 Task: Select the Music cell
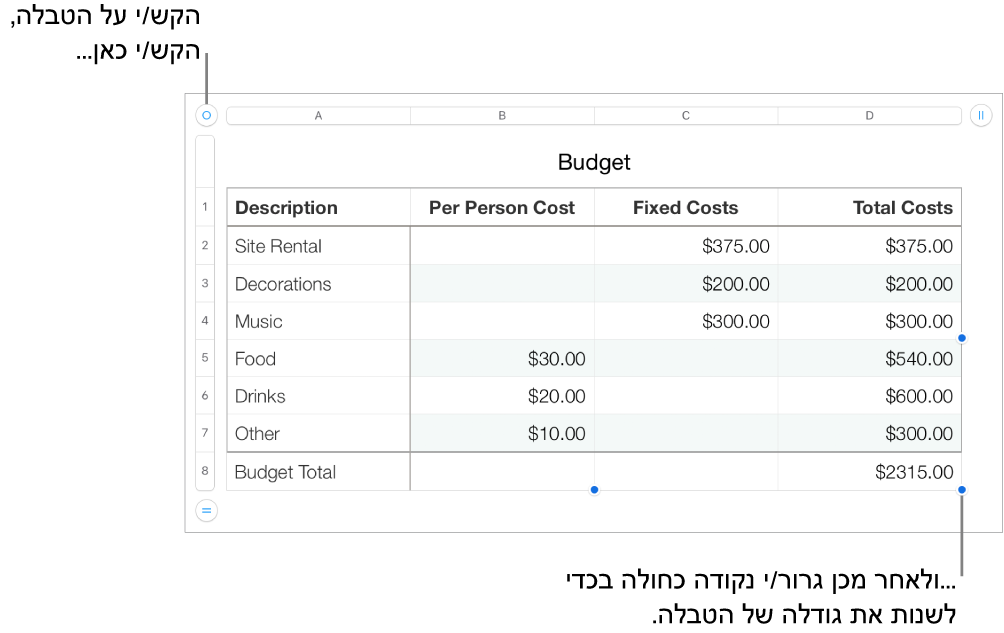pyautogui.click(x=318, y=321)
